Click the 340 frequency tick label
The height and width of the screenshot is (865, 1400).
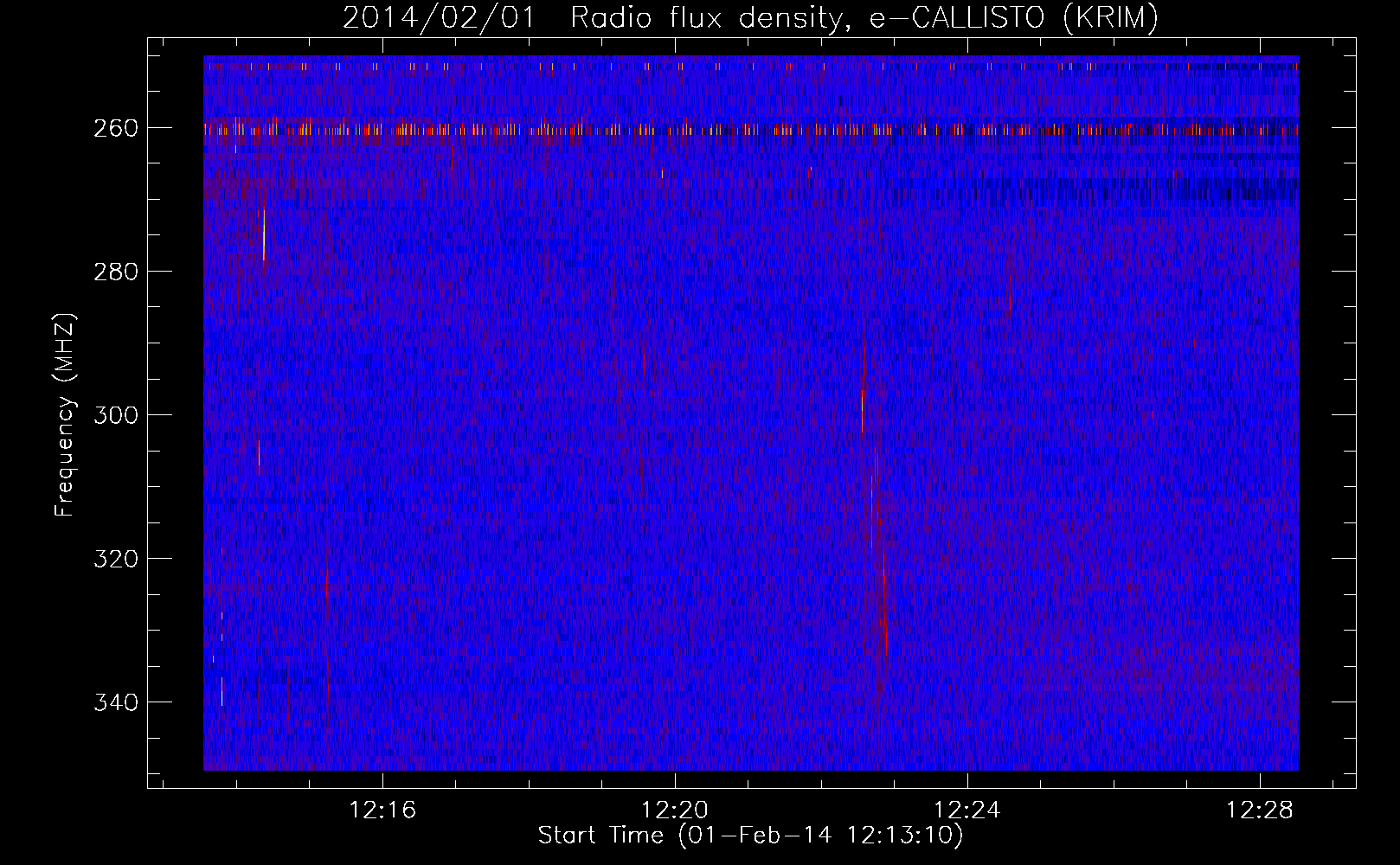(x=116, y=702)
